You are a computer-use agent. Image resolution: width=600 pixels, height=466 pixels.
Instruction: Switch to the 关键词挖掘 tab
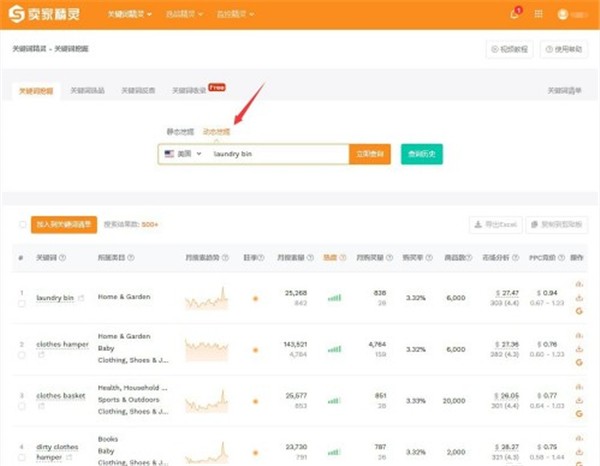pos(36,91)
